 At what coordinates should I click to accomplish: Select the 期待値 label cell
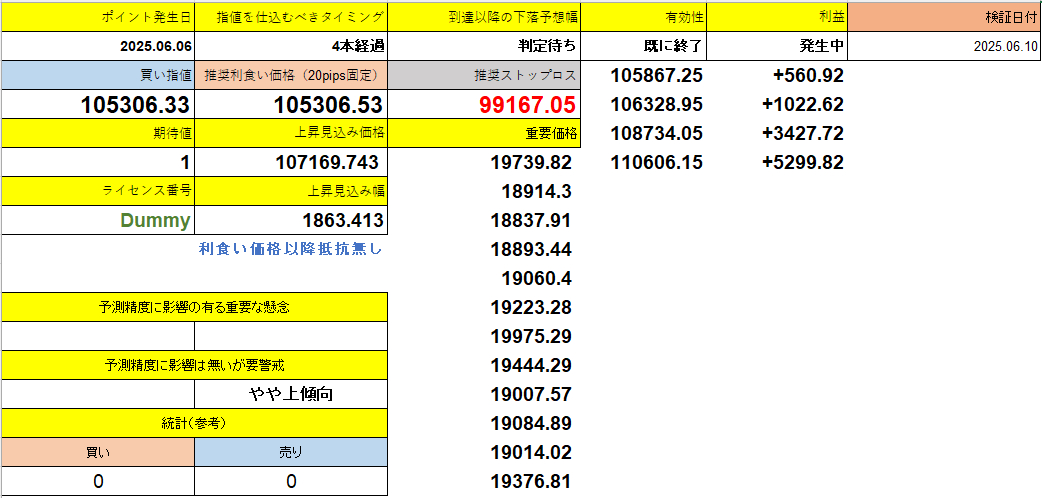tap(98, 133)
